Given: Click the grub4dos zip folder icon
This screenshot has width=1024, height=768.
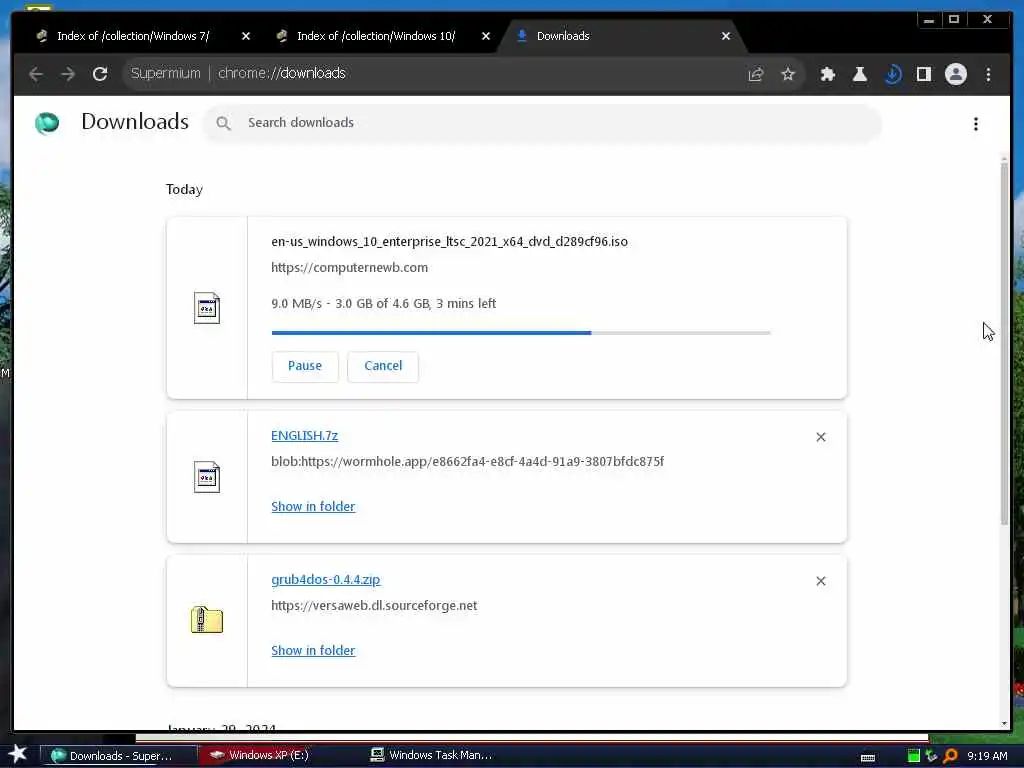Looking at the screenshot, I should tap(207, 620).
